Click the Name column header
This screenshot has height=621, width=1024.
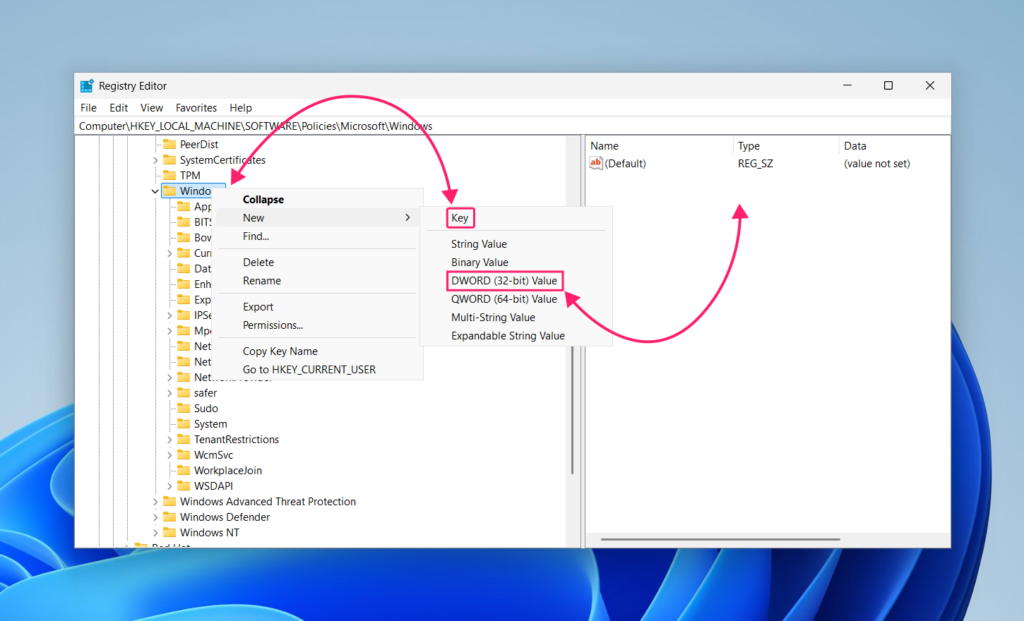(658, 146)
